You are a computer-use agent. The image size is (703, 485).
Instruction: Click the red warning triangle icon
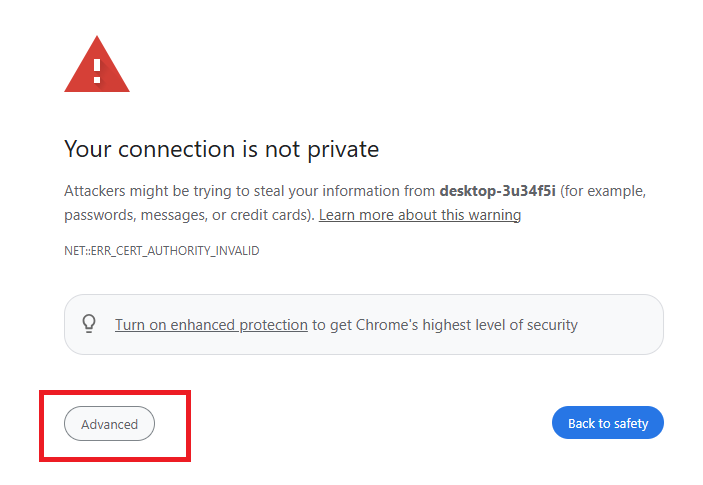97,65
